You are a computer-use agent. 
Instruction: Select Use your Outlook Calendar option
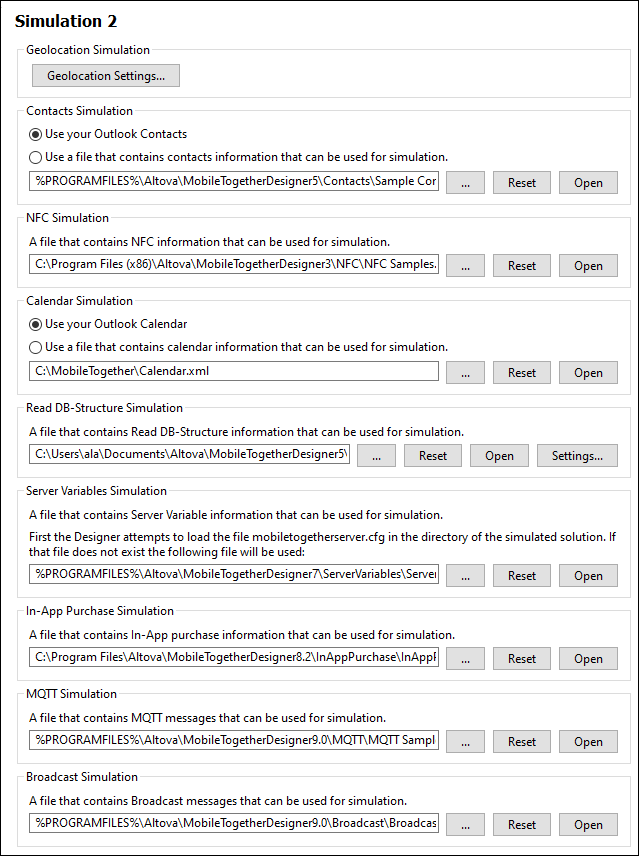coord(36,324)
